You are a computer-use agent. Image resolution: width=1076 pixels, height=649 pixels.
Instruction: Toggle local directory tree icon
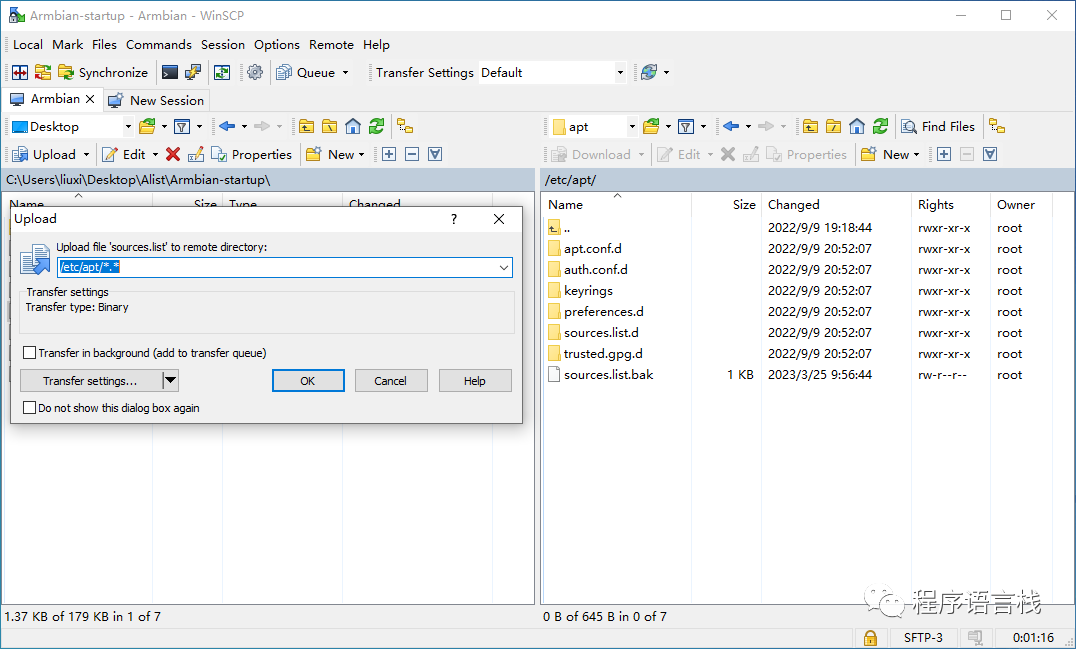[x=405, y=126]
